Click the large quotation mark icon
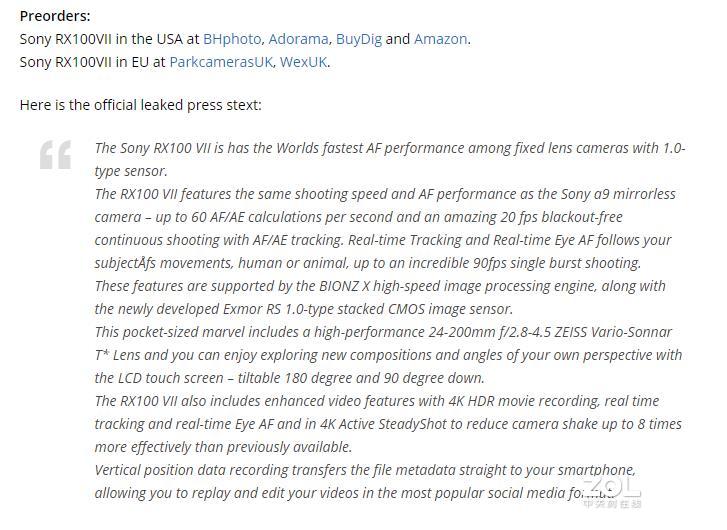This screenshot has width=727, height=530. tap(55, 155)
